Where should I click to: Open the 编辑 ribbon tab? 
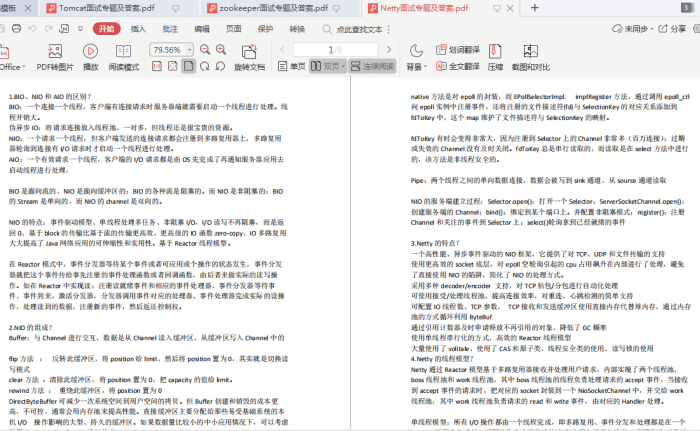pos(202,29)
